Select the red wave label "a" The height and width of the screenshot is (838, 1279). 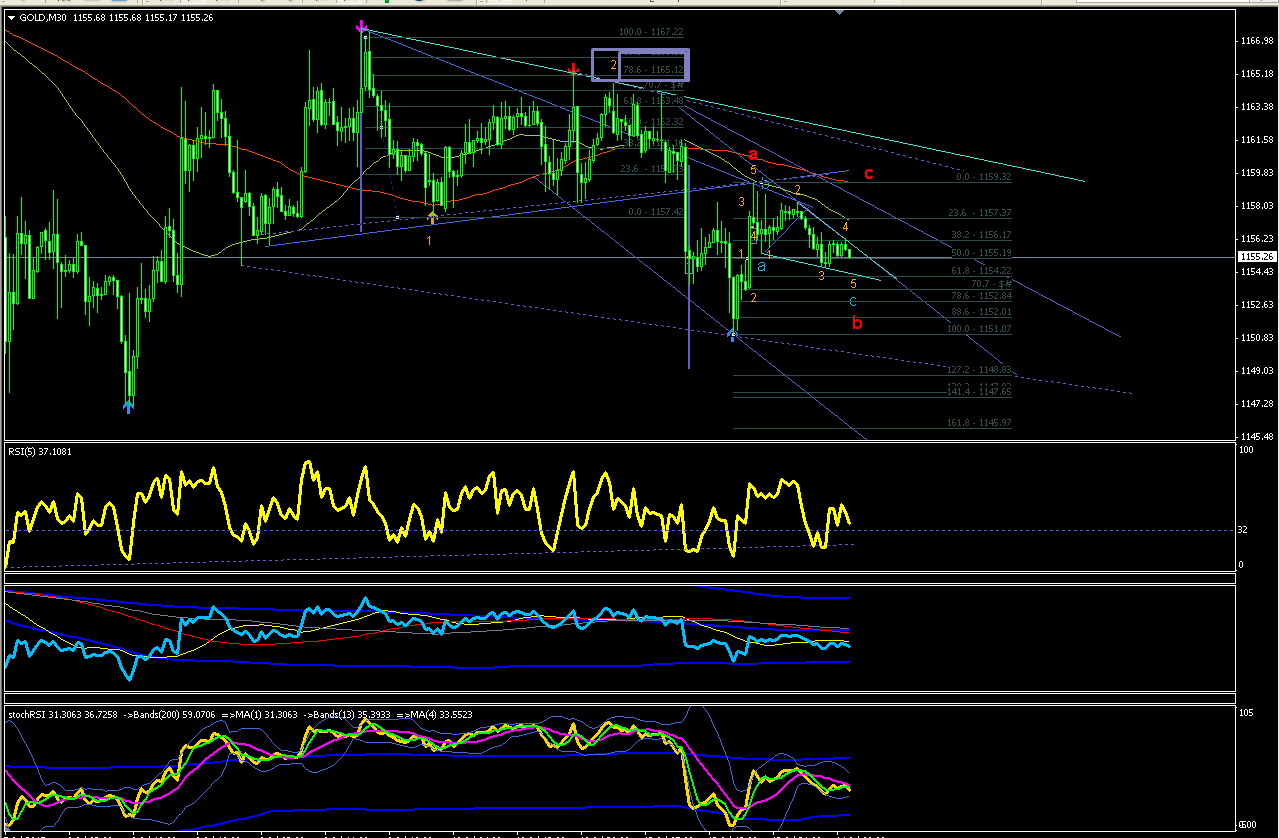[x=752, y=154]
